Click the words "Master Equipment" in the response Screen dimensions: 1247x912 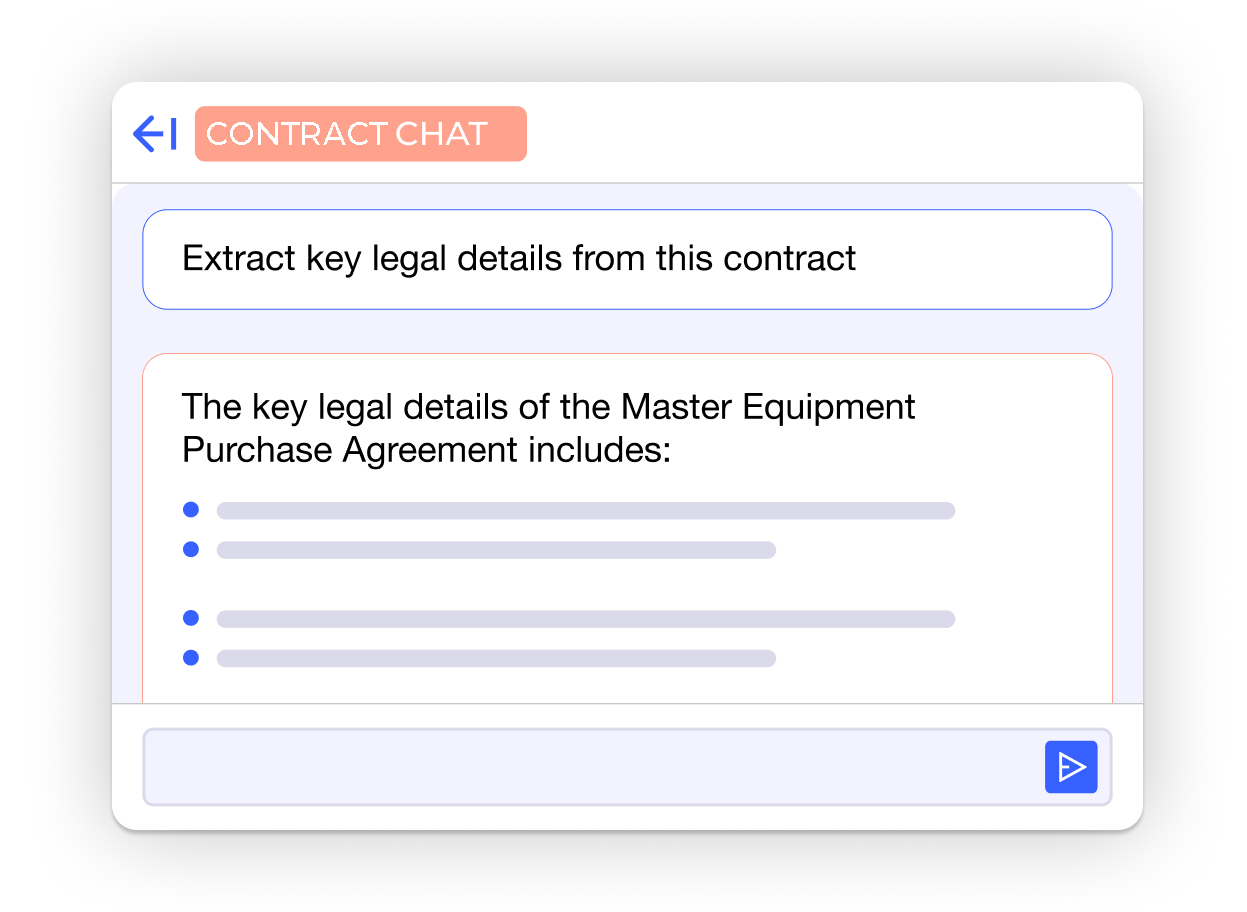pos(767,408)
